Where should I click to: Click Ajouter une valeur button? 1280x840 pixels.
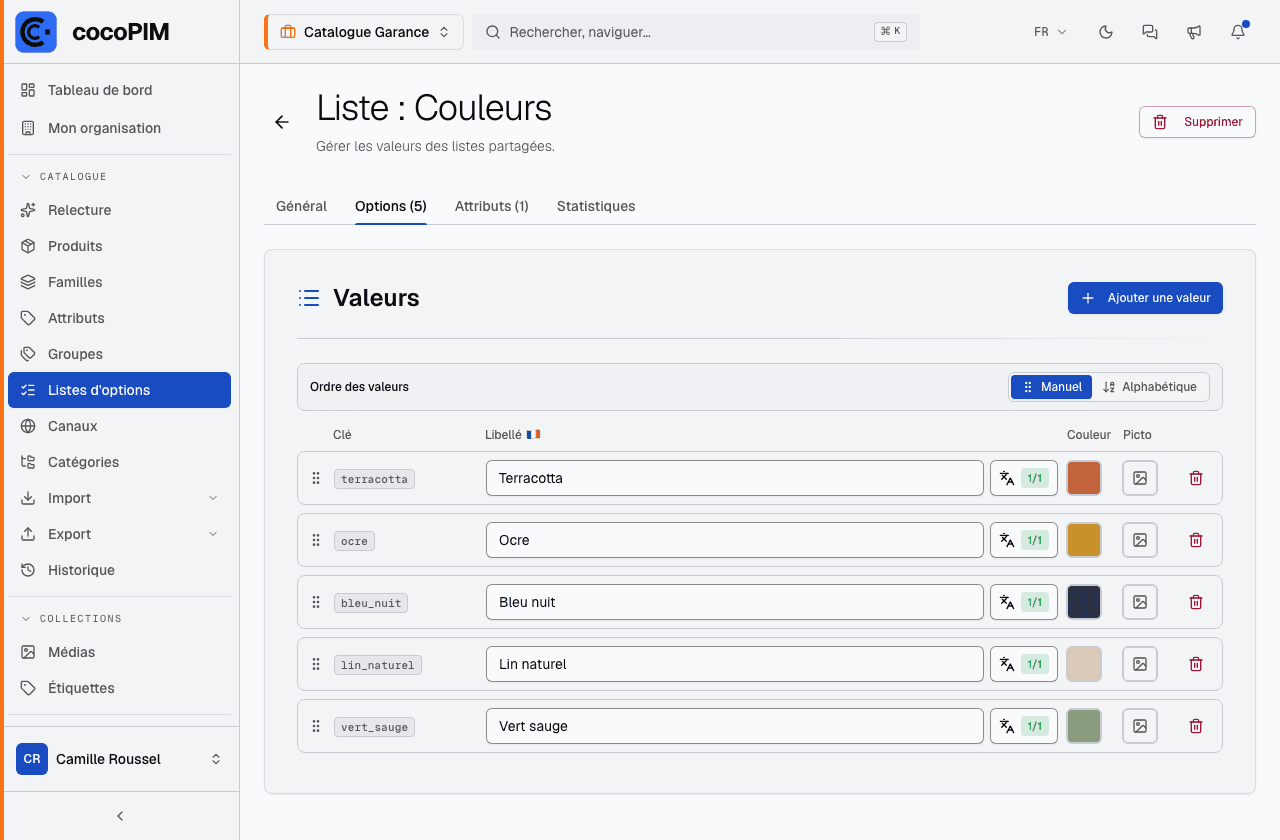click(1145, 298)
